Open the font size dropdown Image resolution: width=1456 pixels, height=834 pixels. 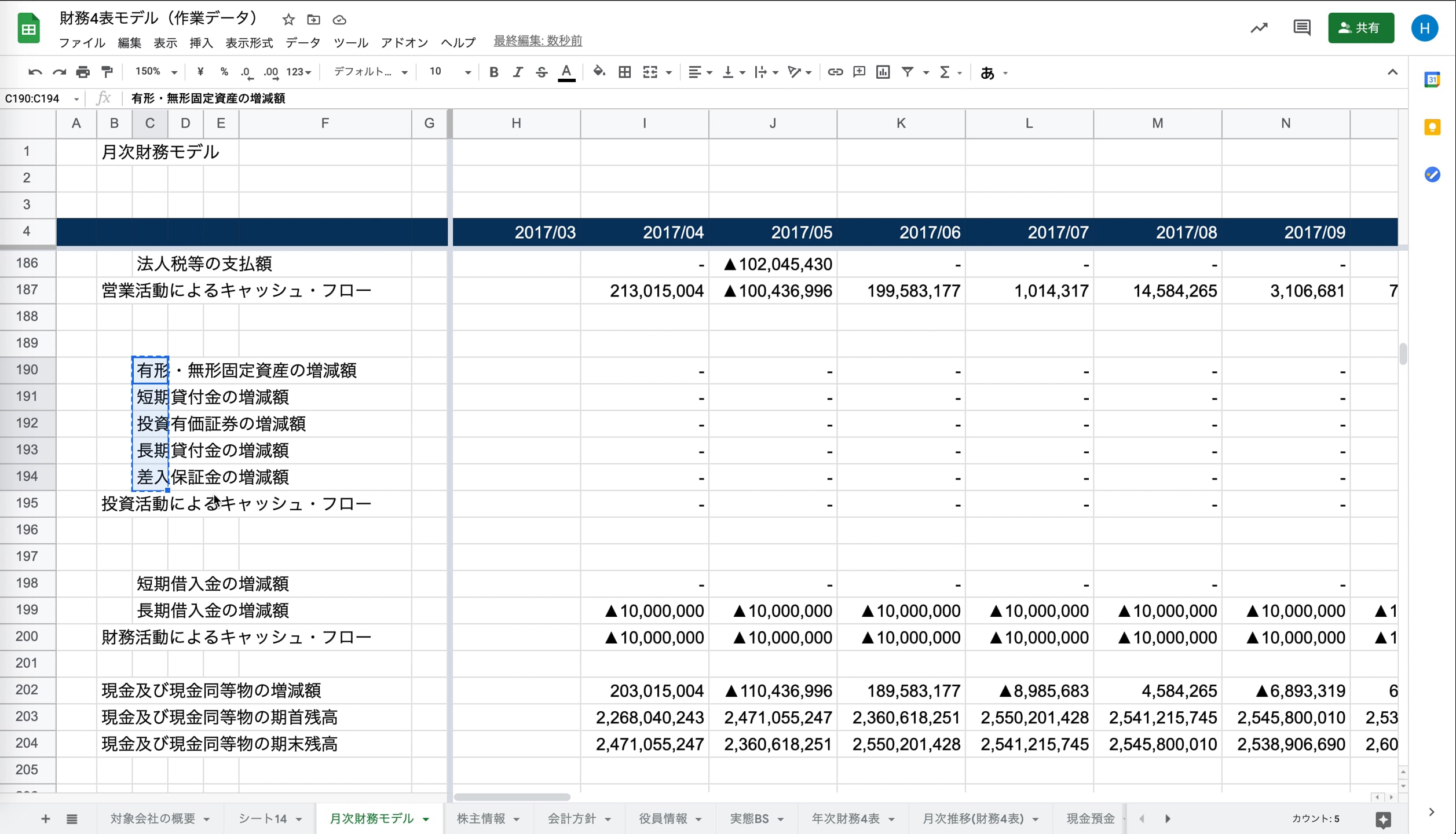click(x=449, y=72)
